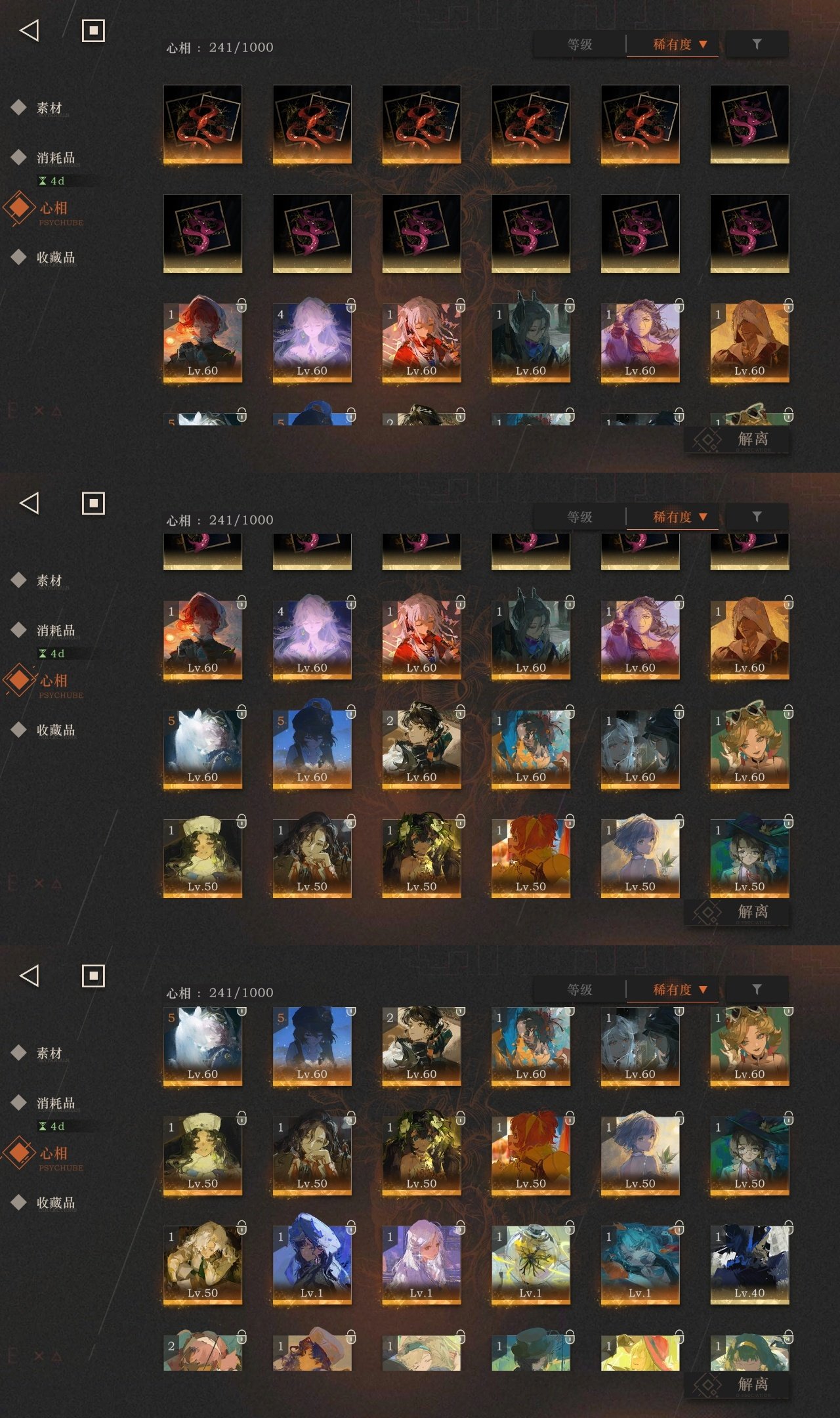This screenshot has width=840, height=1418.
Task: Tap the back arrow in the topmost screen
Action: click(x=30, y=30)
